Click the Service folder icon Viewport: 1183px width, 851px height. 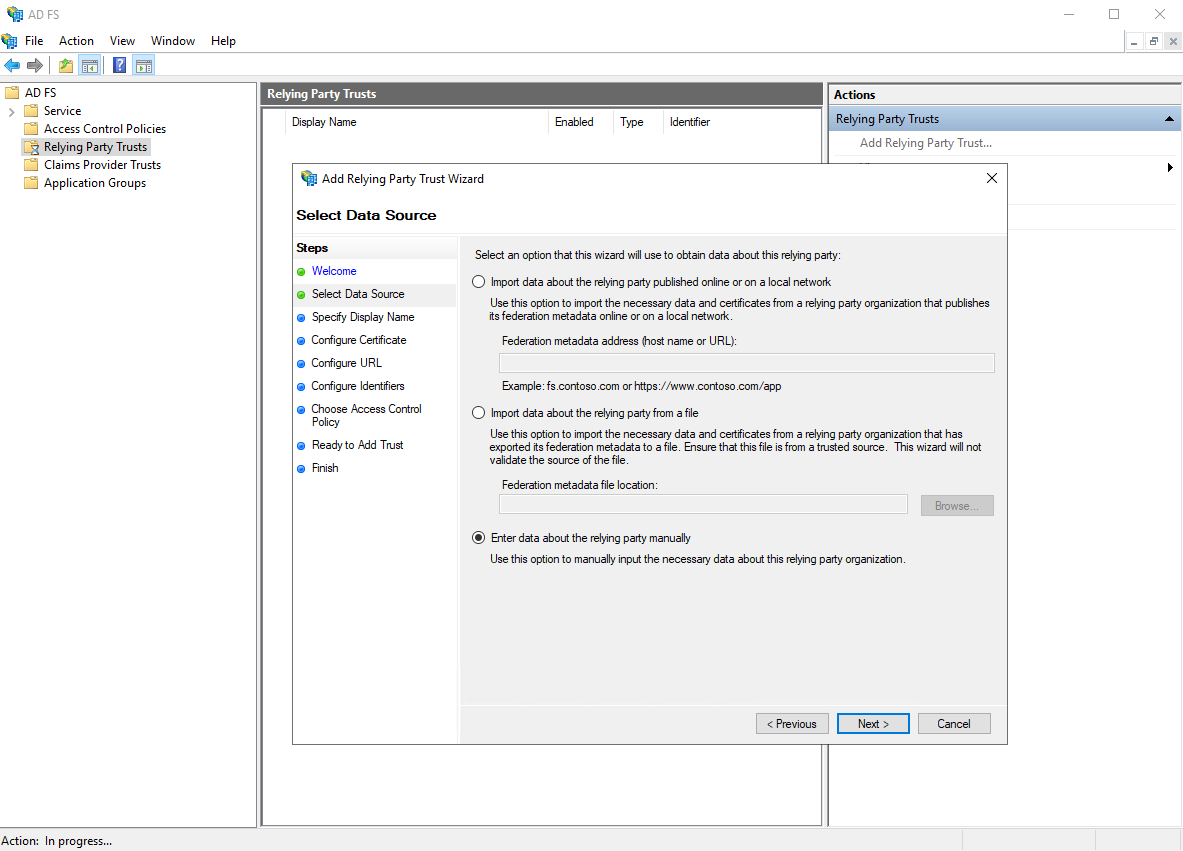point(31,111)
